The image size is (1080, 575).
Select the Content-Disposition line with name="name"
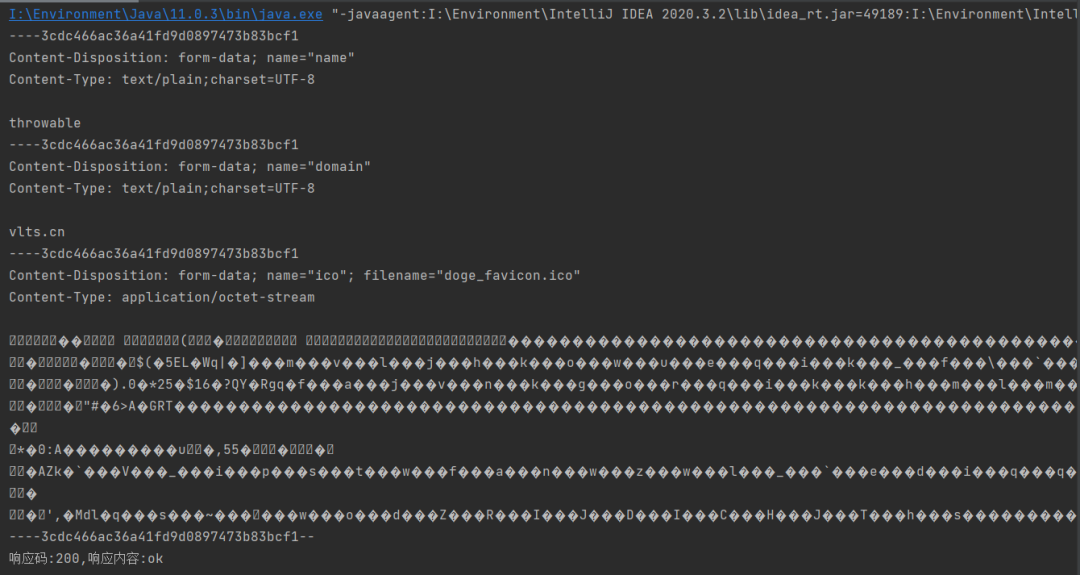point(182,58)
